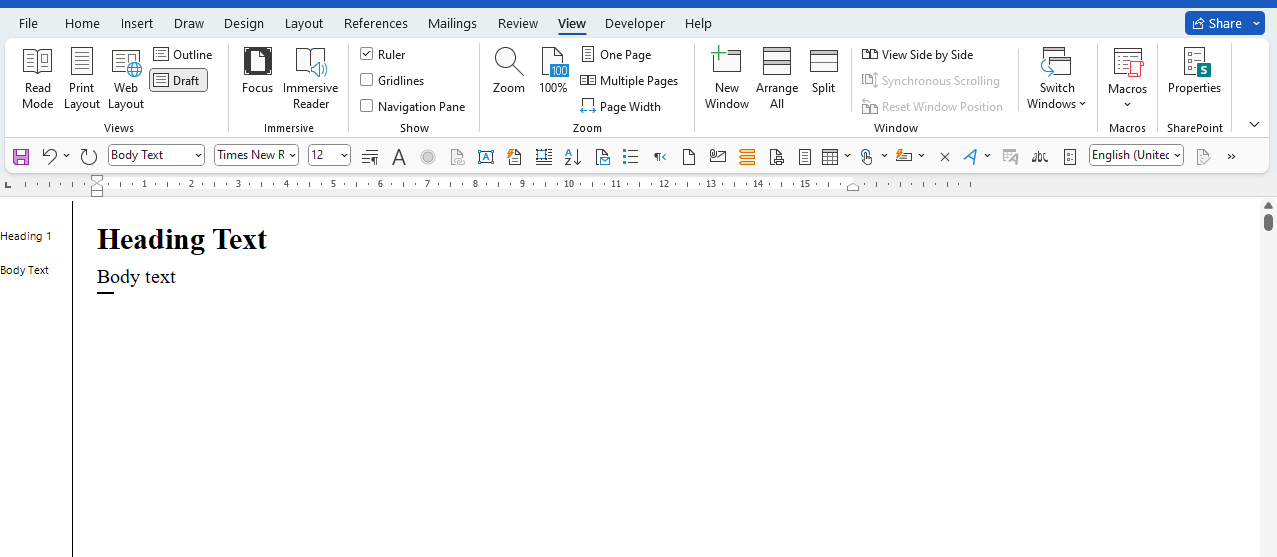Open the Zoom dialog magnifier
Screen dimensions: 1277x557
[509, 72]
